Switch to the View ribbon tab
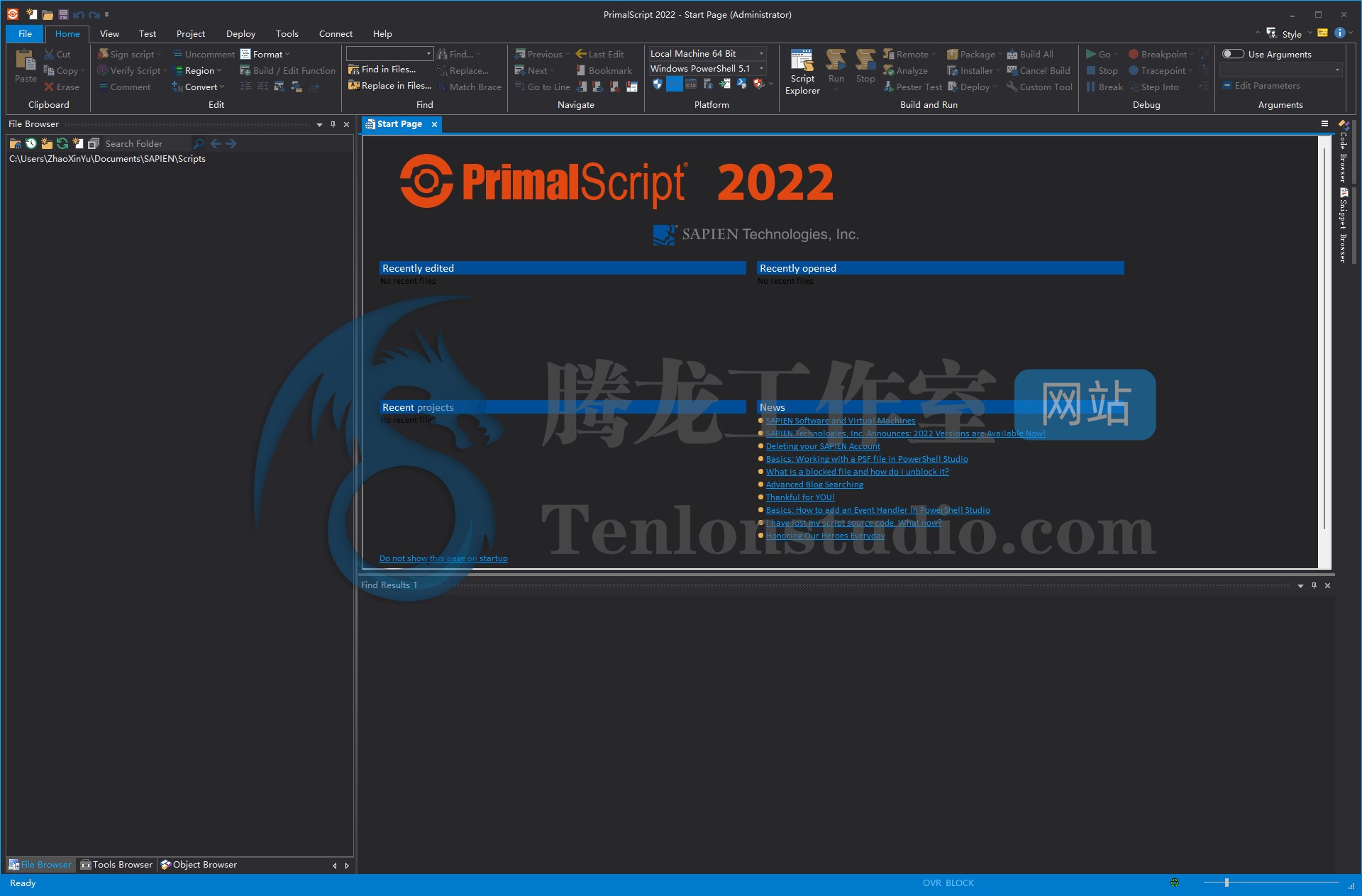1362x896 pixels. (109, 33)
